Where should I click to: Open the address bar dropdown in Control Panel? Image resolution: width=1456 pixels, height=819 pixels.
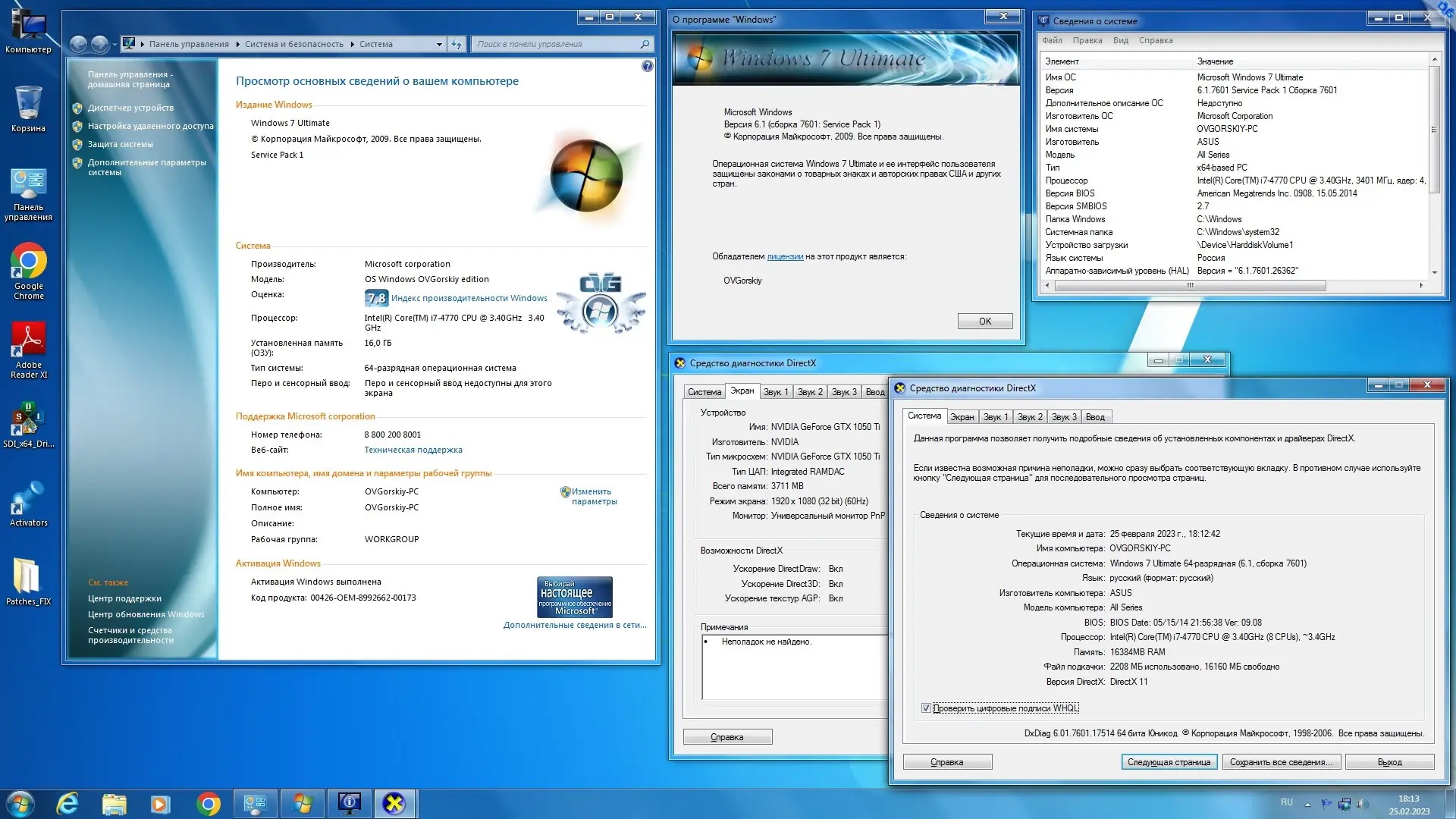(x=440, y=44)
